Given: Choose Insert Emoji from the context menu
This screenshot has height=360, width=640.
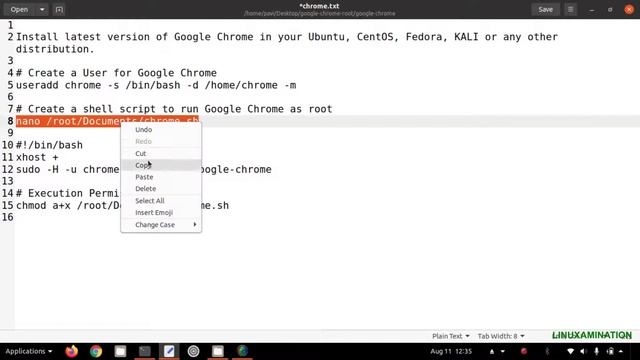Looking at the screenshot, I should click(161, 213).
